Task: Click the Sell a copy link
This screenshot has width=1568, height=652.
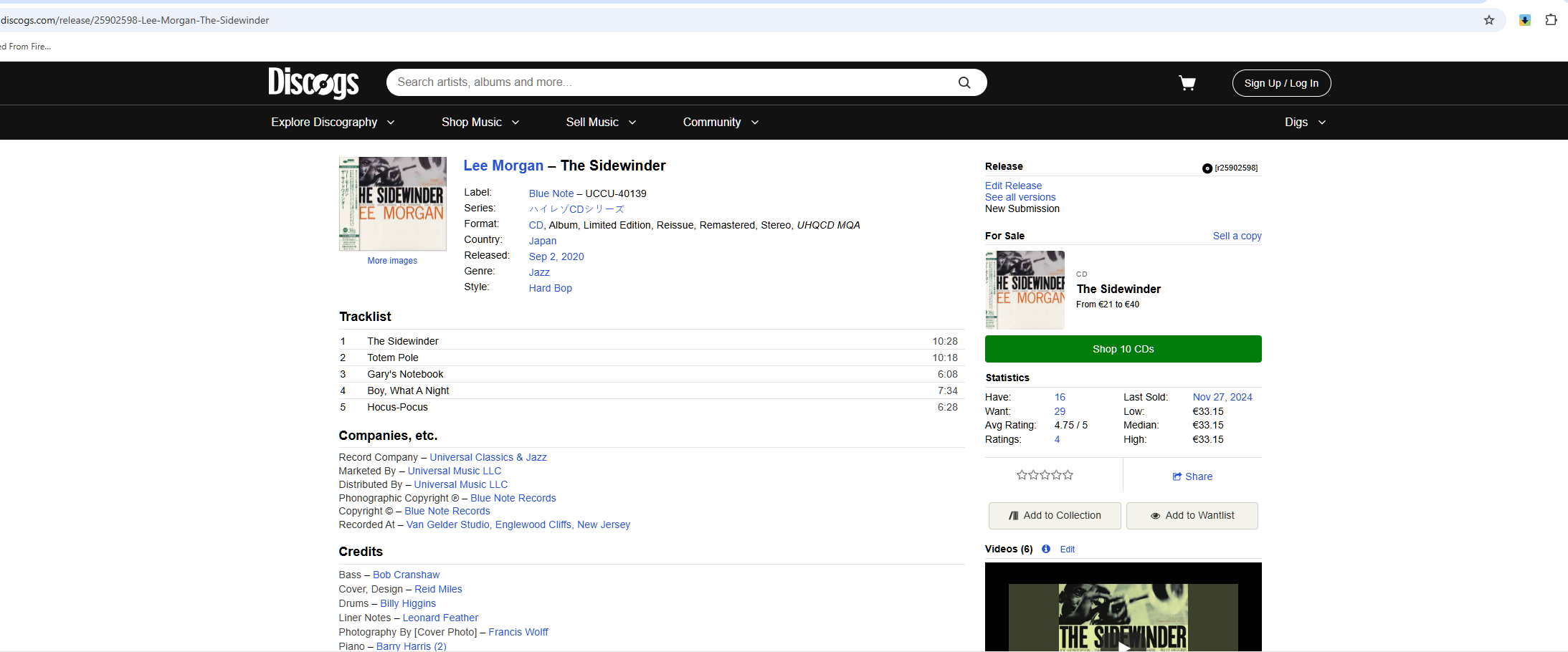Action: (x=1237, y=236)
